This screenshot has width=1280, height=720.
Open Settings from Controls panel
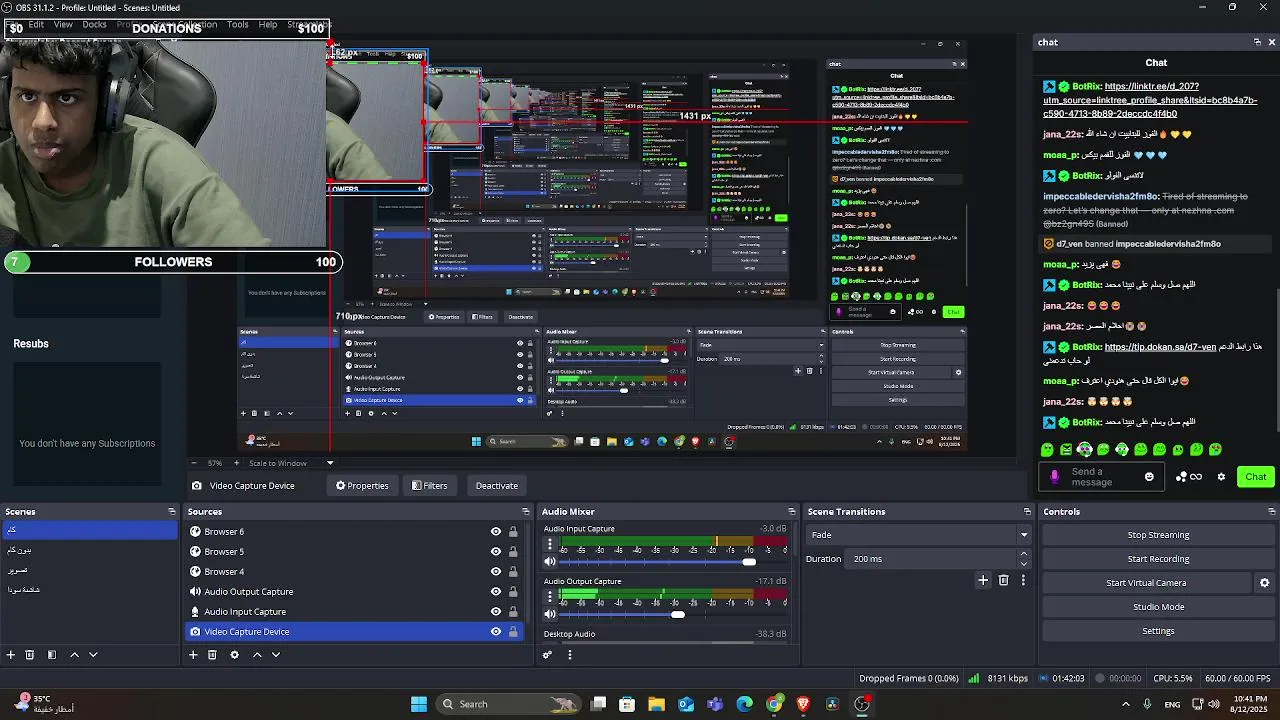coord(1158,631)
